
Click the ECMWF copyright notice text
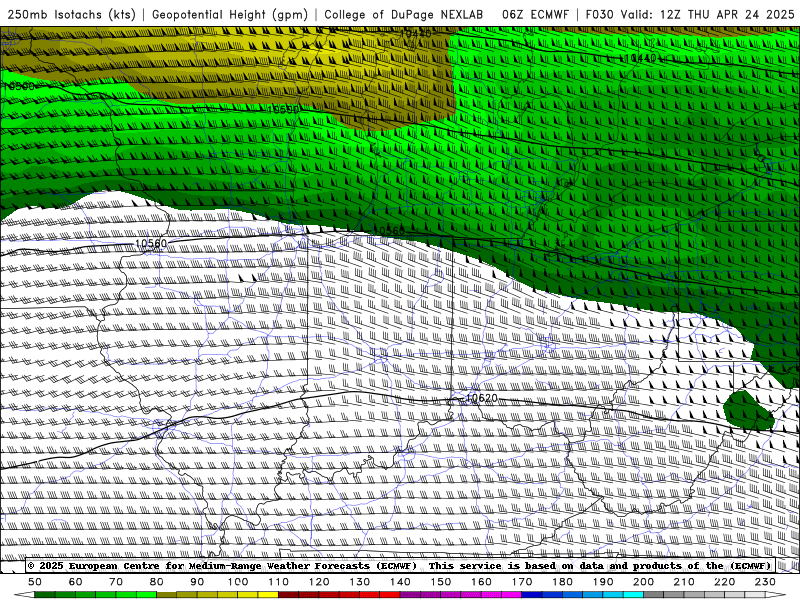[x=400, y=565]
